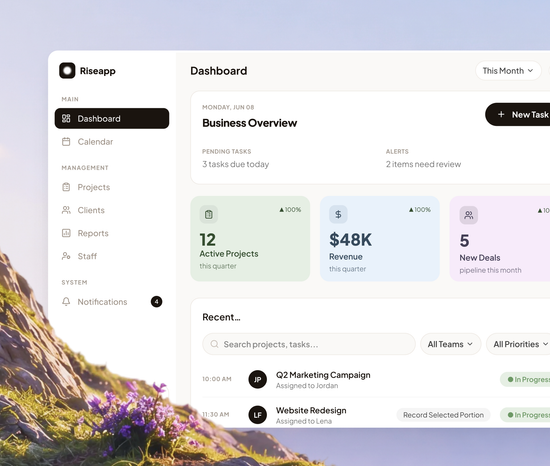This screenshot has height=466, width=550.
Task: Click the Riseapp brand name
Action: coord(98,71)
